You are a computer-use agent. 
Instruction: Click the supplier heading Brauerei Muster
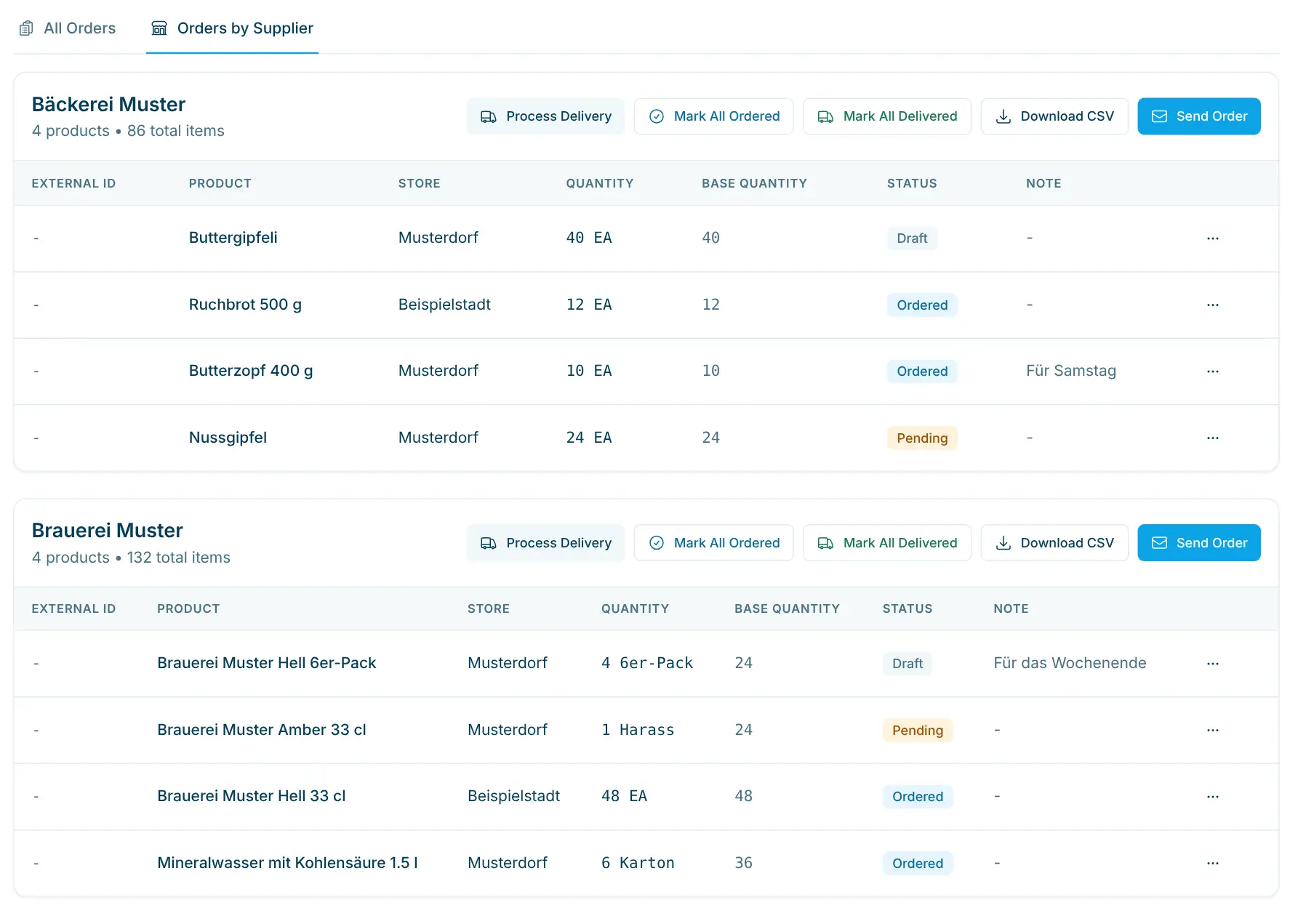point(107,531)
